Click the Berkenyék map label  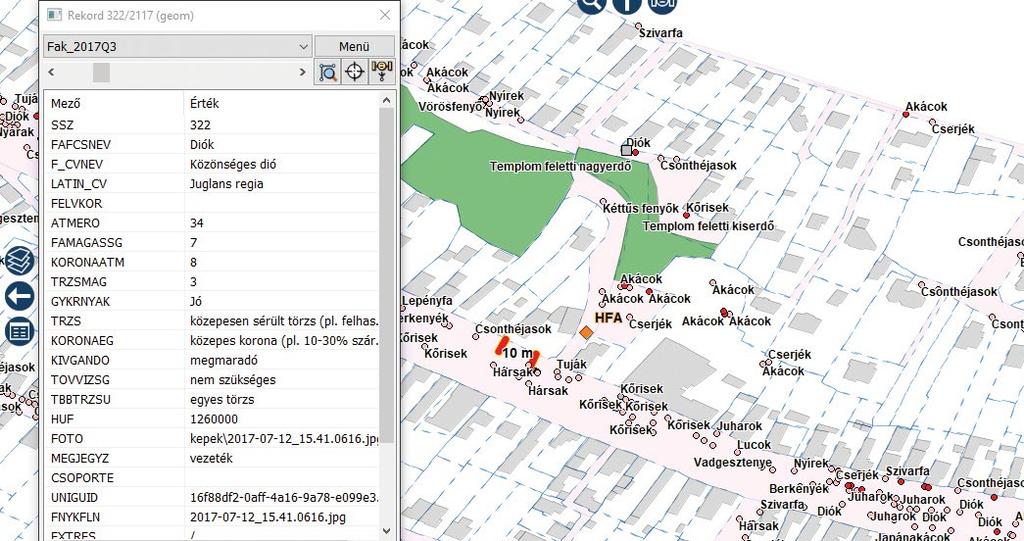coord(799,489)
